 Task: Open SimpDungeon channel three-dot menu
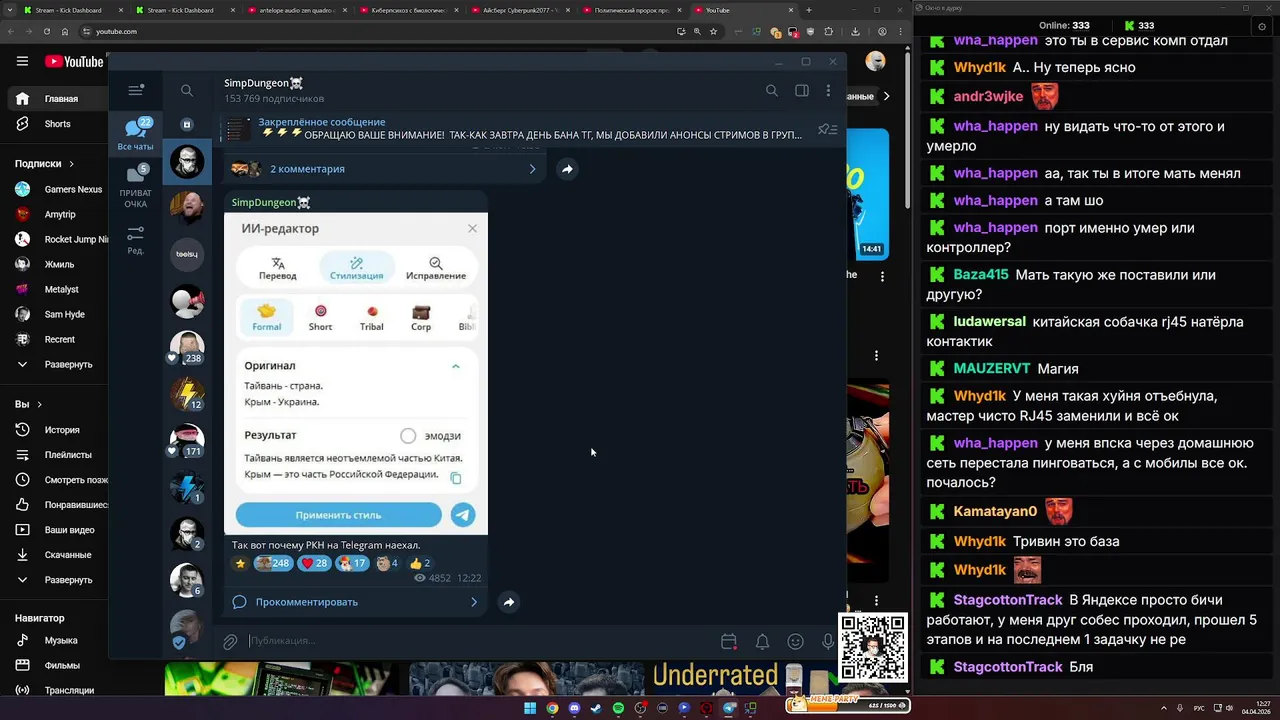point(828,90)
